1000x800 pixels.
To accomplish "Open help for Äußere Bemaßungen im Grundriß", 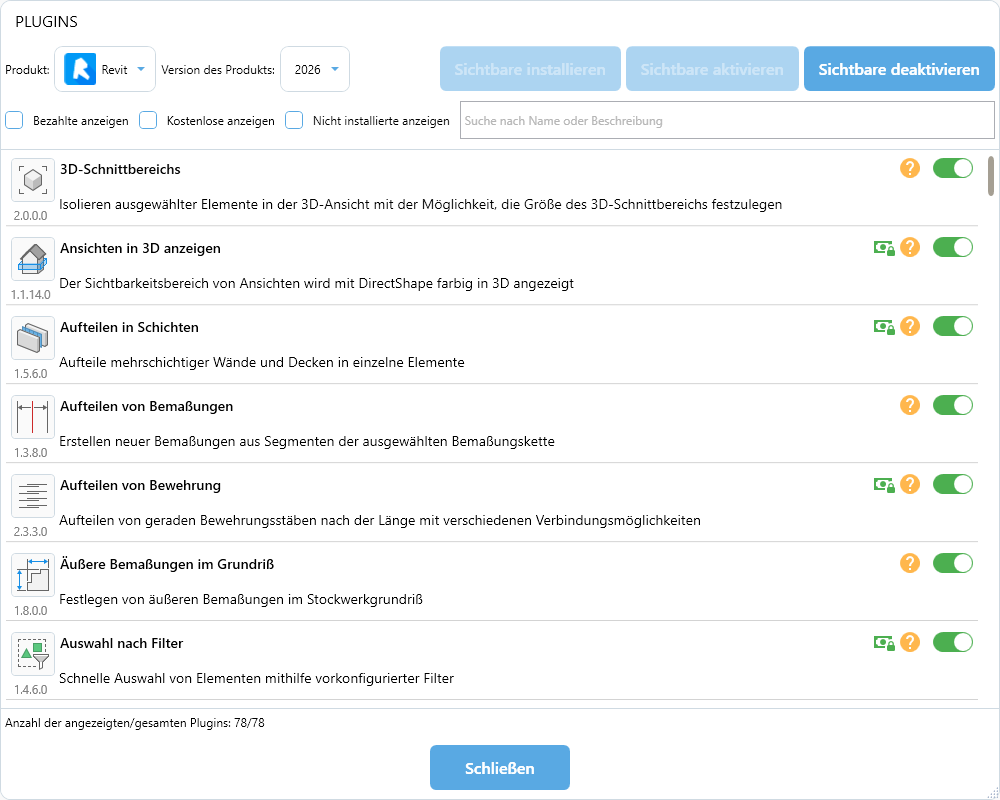I will point(909,563).
